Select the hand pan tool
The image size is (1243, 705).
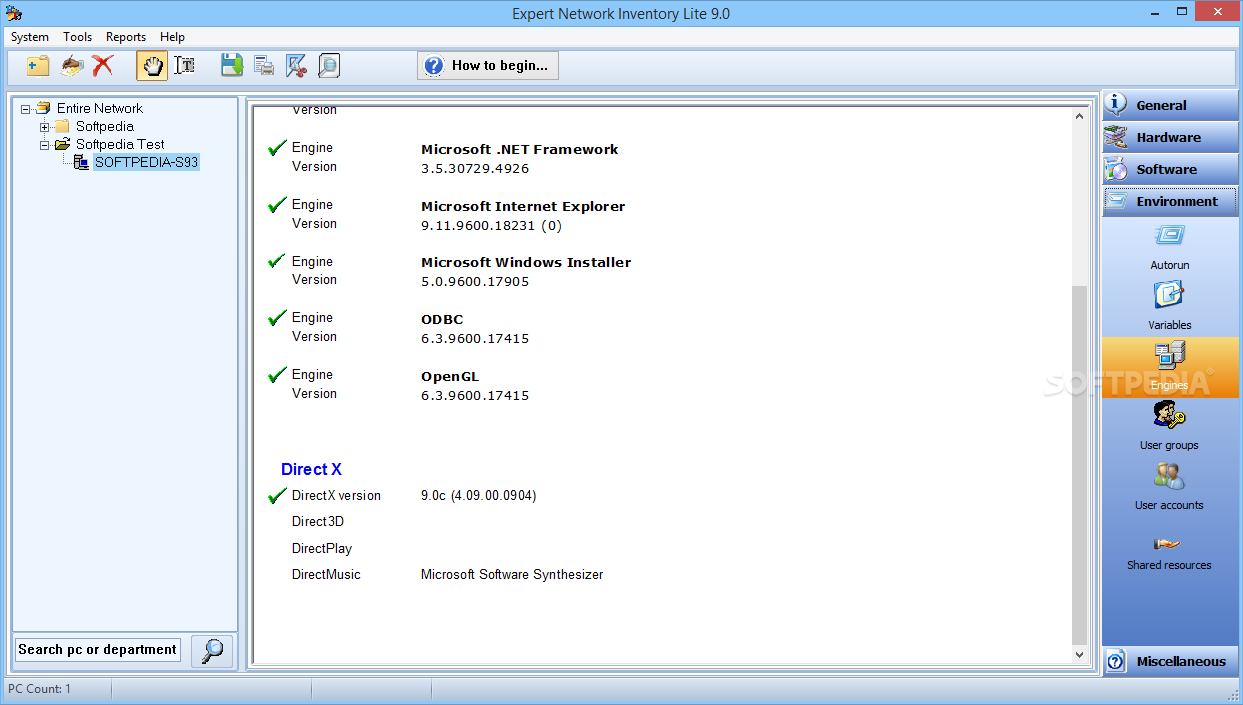152,66
